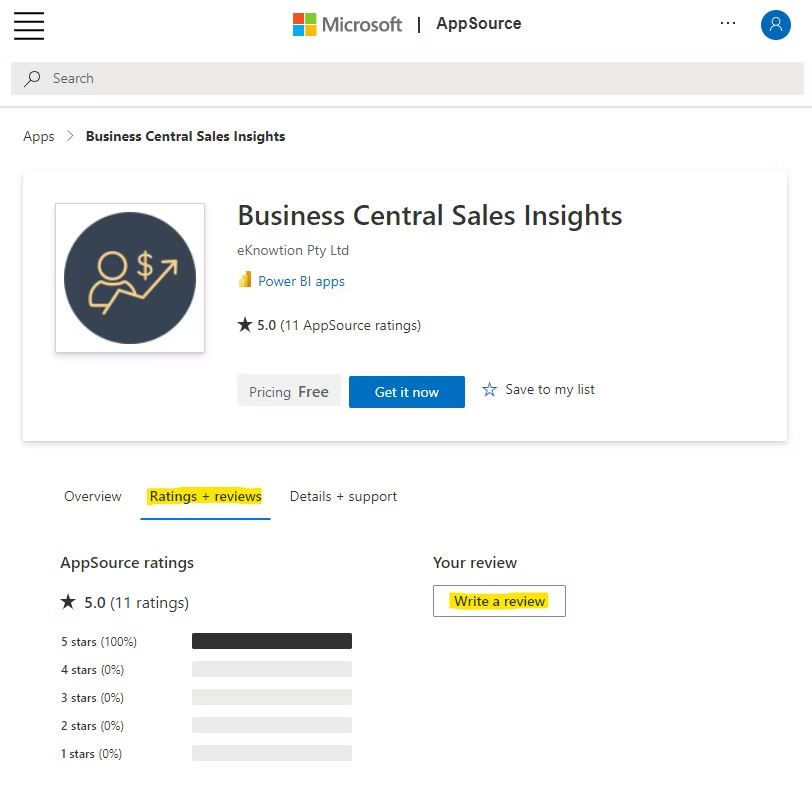Click the AppSource header link
This screenshot has width=812, height=788.
tap(478, 23)
